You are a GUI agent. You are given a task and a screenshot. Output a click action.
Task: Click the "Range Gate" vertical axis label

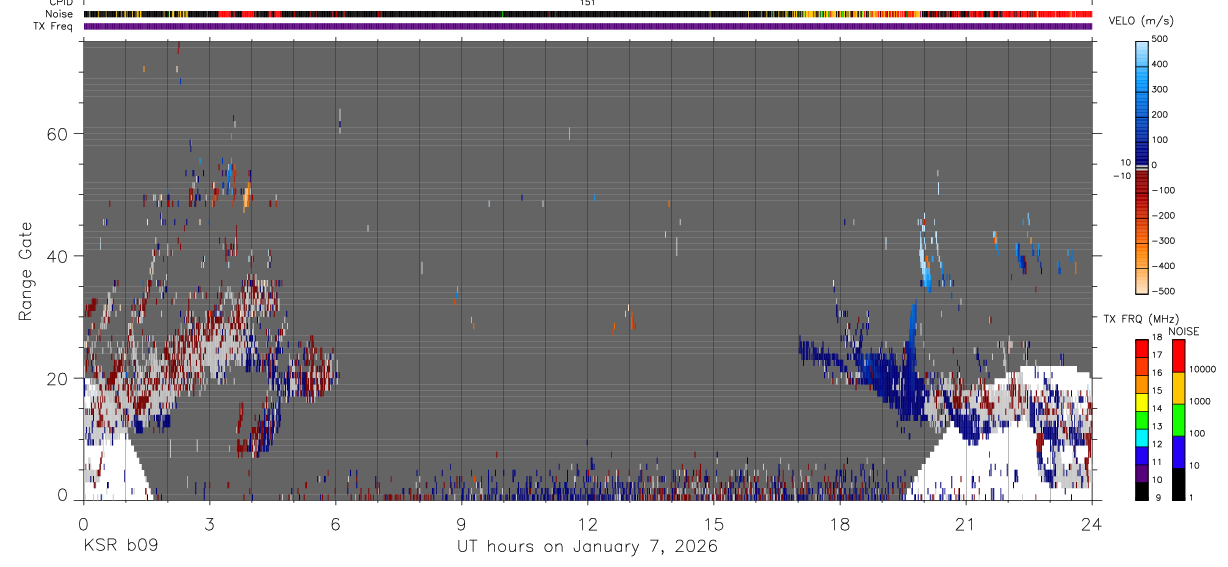pyautogui.click(x=27, y=269)
